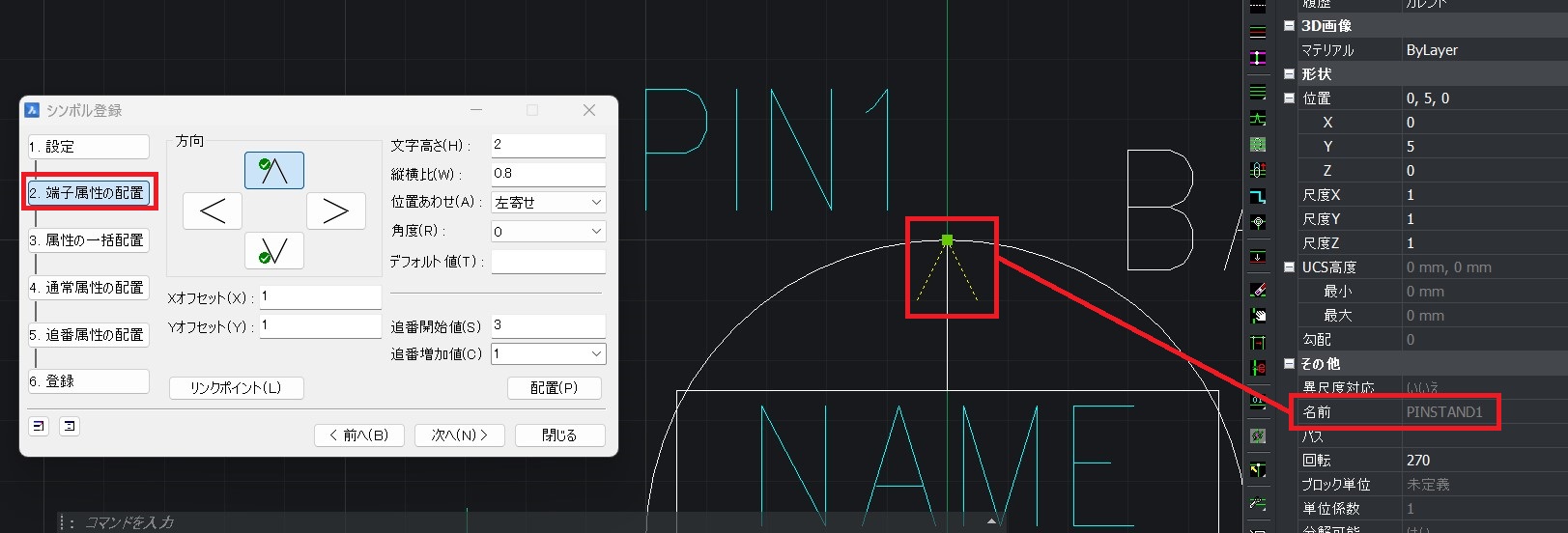
Task: Click the yellow-green arrow icon near toolbar bottom
Action: tap(1258, 470)
